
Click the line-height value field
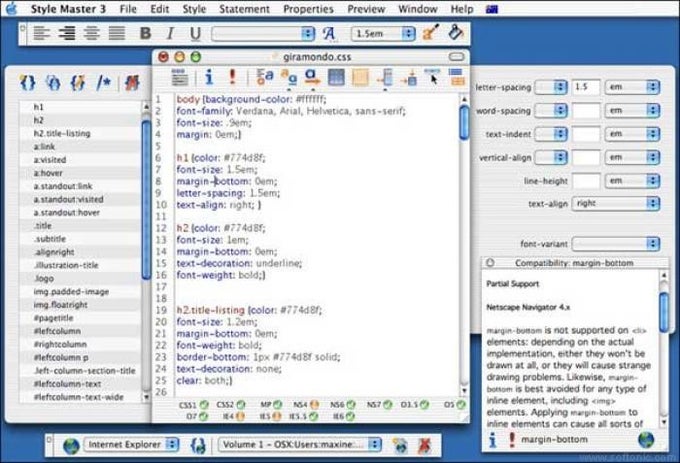coord(586,181)
